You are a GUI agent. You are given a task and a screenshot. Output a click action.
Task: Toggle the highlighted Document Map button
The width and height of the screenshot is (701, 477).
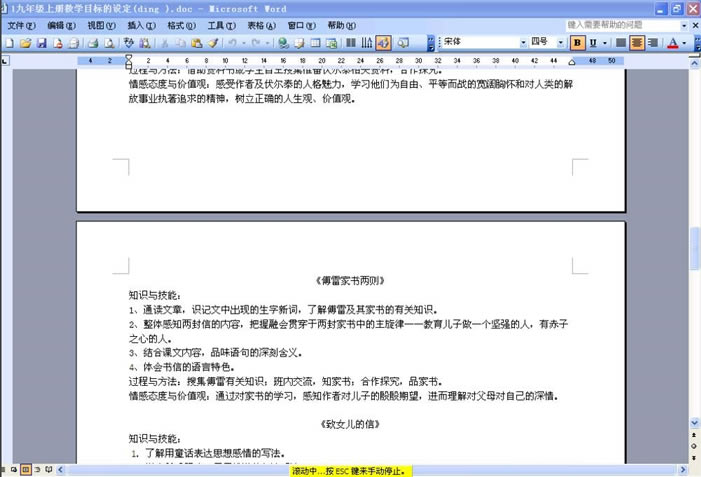383,43
